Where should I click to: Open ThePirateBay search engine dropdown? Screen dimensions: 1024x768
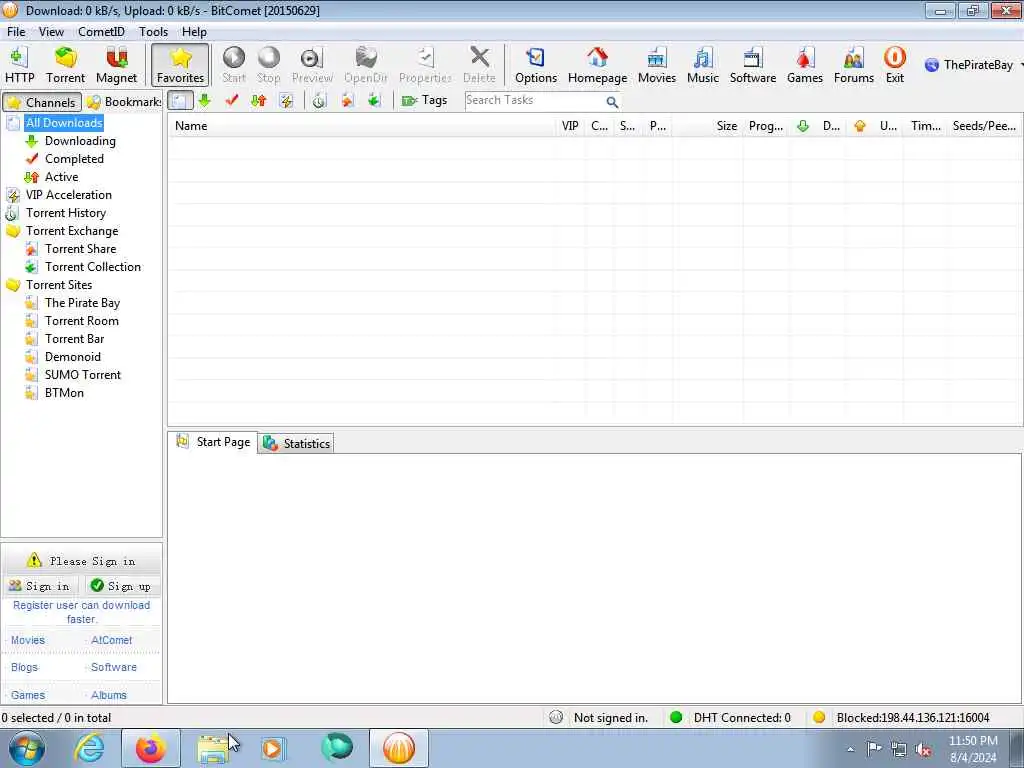pyautogui.click(x=972, y=65)
